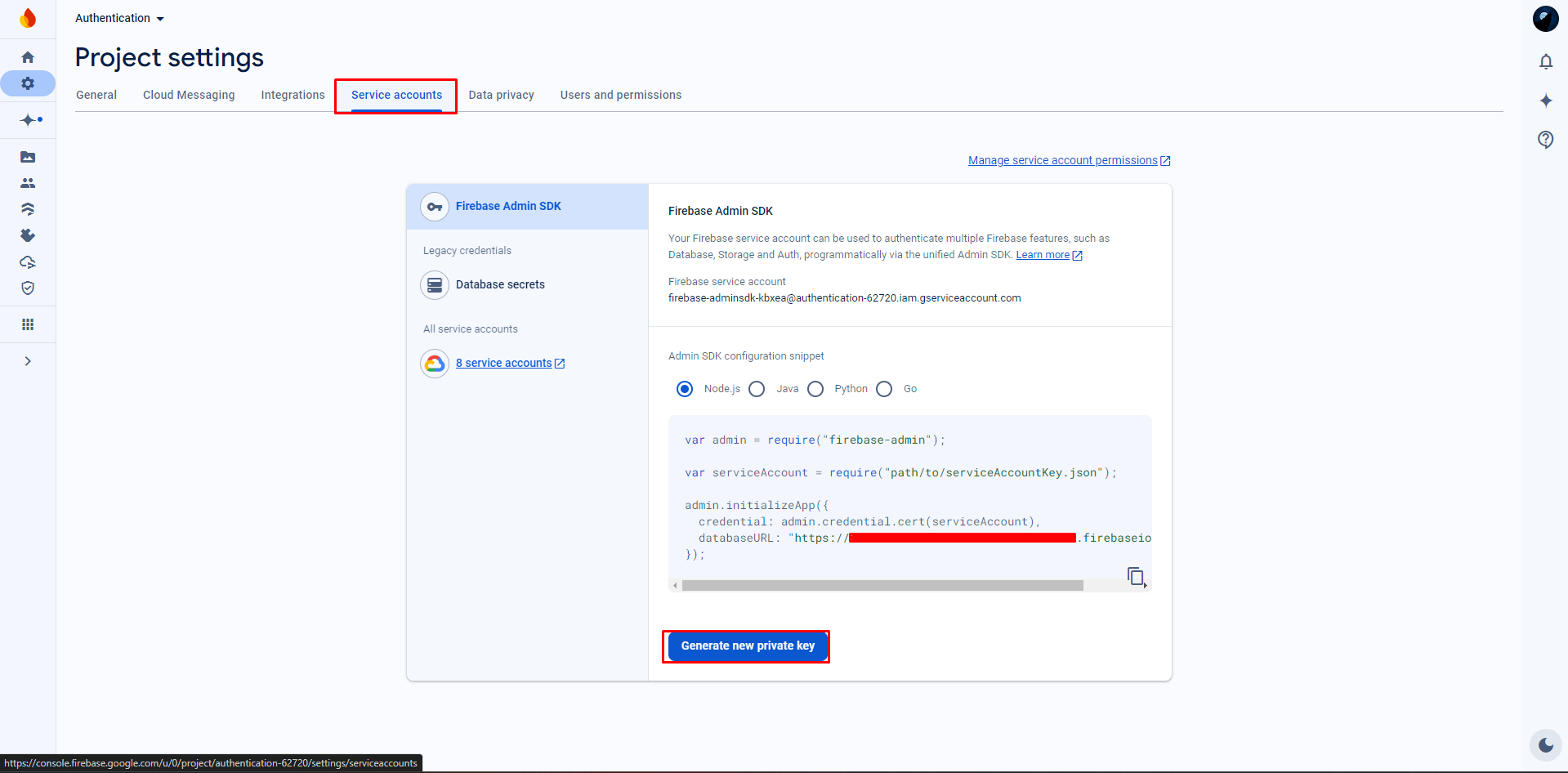
Task: Open all products grid menu
Action: point(28,324)
